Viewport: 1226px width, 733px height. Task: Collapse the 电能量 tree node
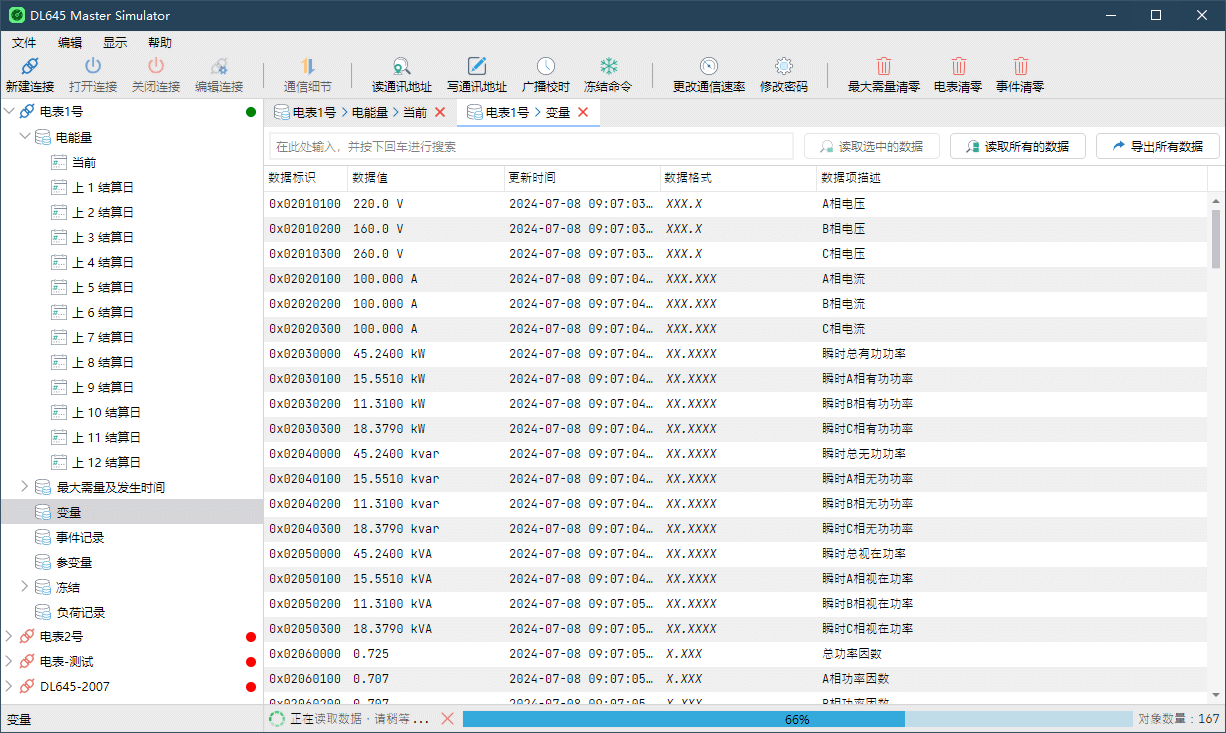click(x=25, y=137)
